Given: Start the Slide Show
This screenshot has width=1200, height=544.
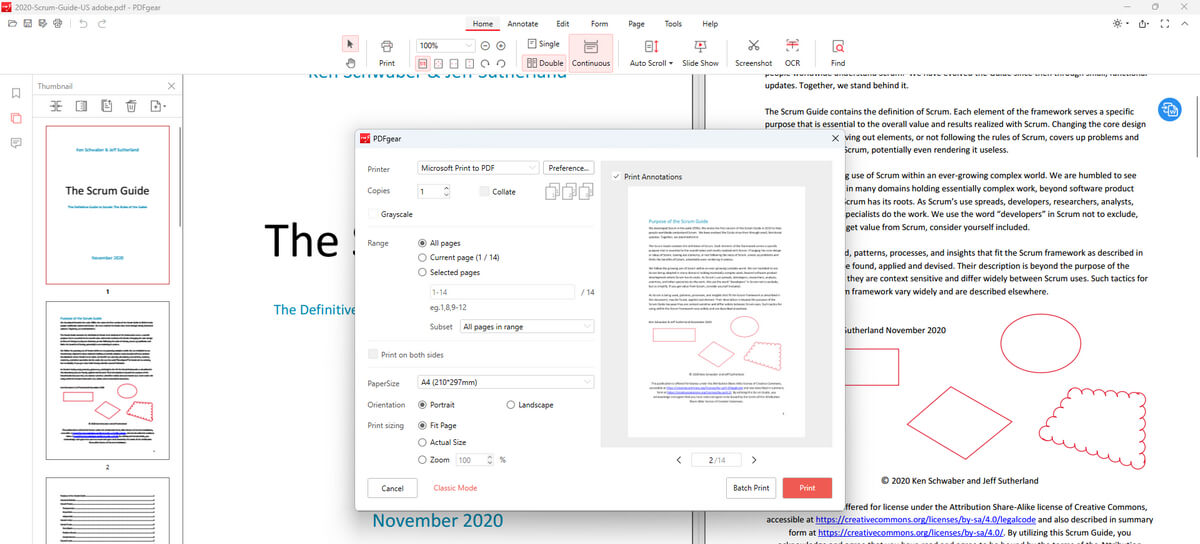Looking at the screenshot, I should coord(700,52).
